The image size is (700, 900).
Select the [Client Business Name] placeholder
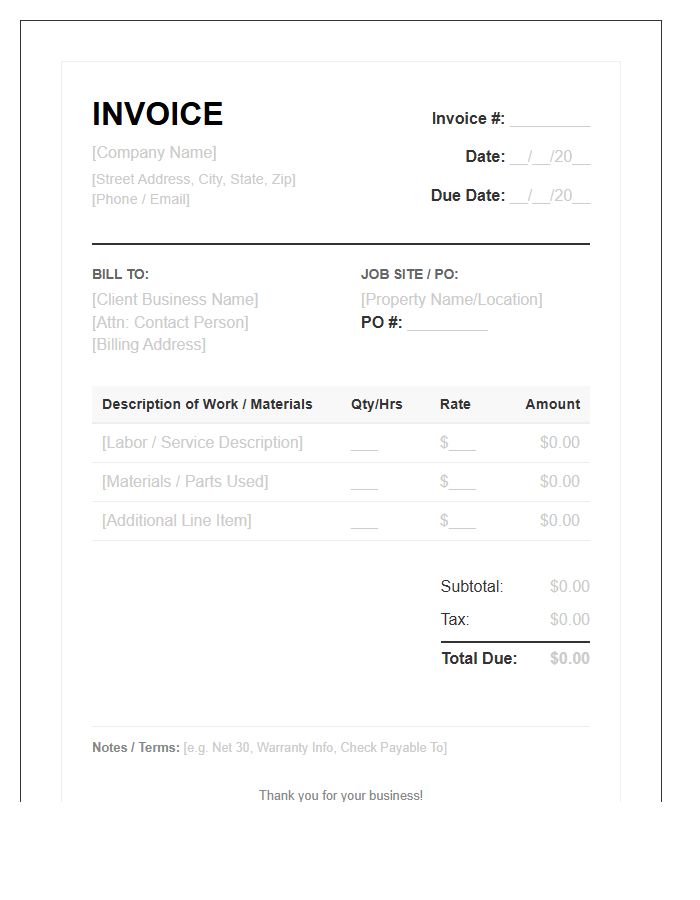click(x=175, y=300)
